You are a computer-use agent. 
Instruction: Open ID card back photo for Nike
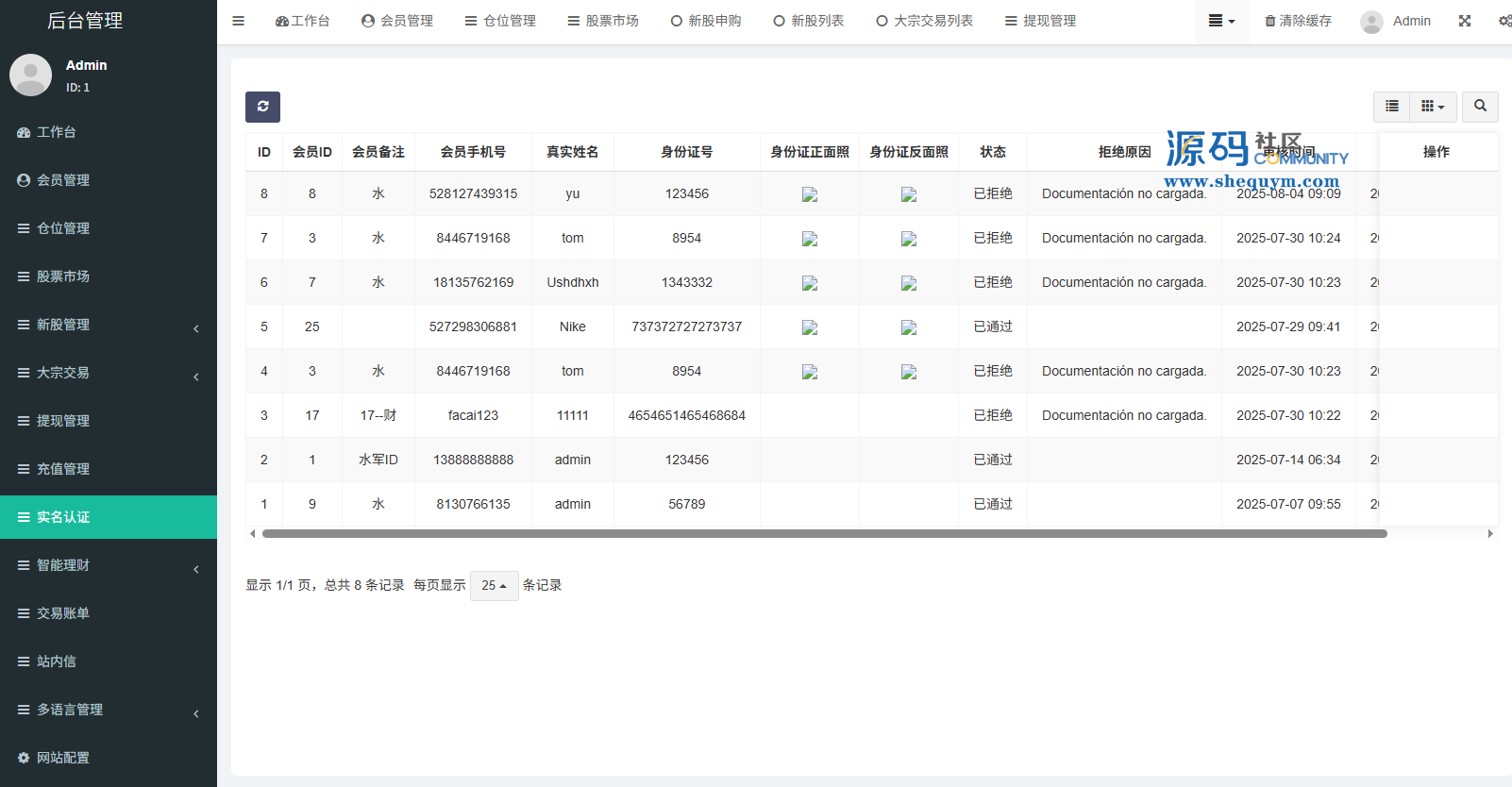pyautogui.click(x=909, y=327)
